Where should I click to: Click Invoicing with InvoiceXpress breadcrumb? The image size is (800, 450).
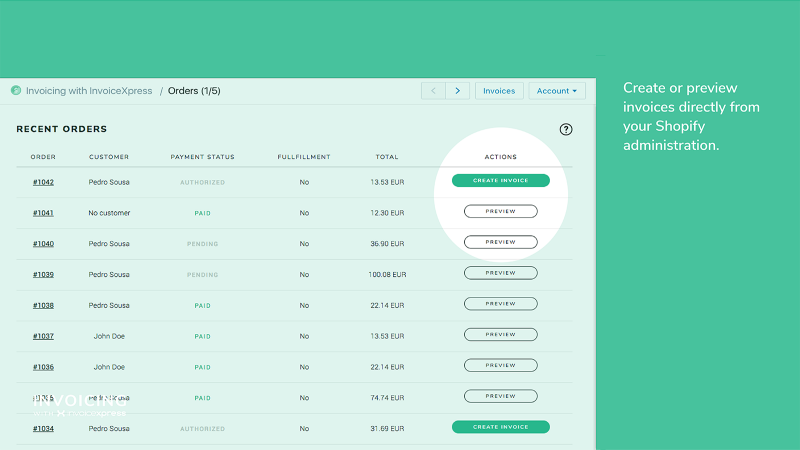click(89, 91)
